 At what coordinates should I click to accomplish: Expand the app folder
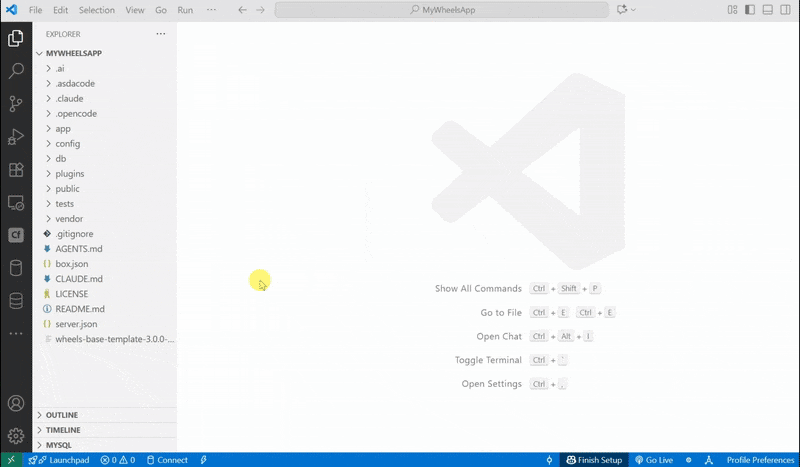pos(105,129)
